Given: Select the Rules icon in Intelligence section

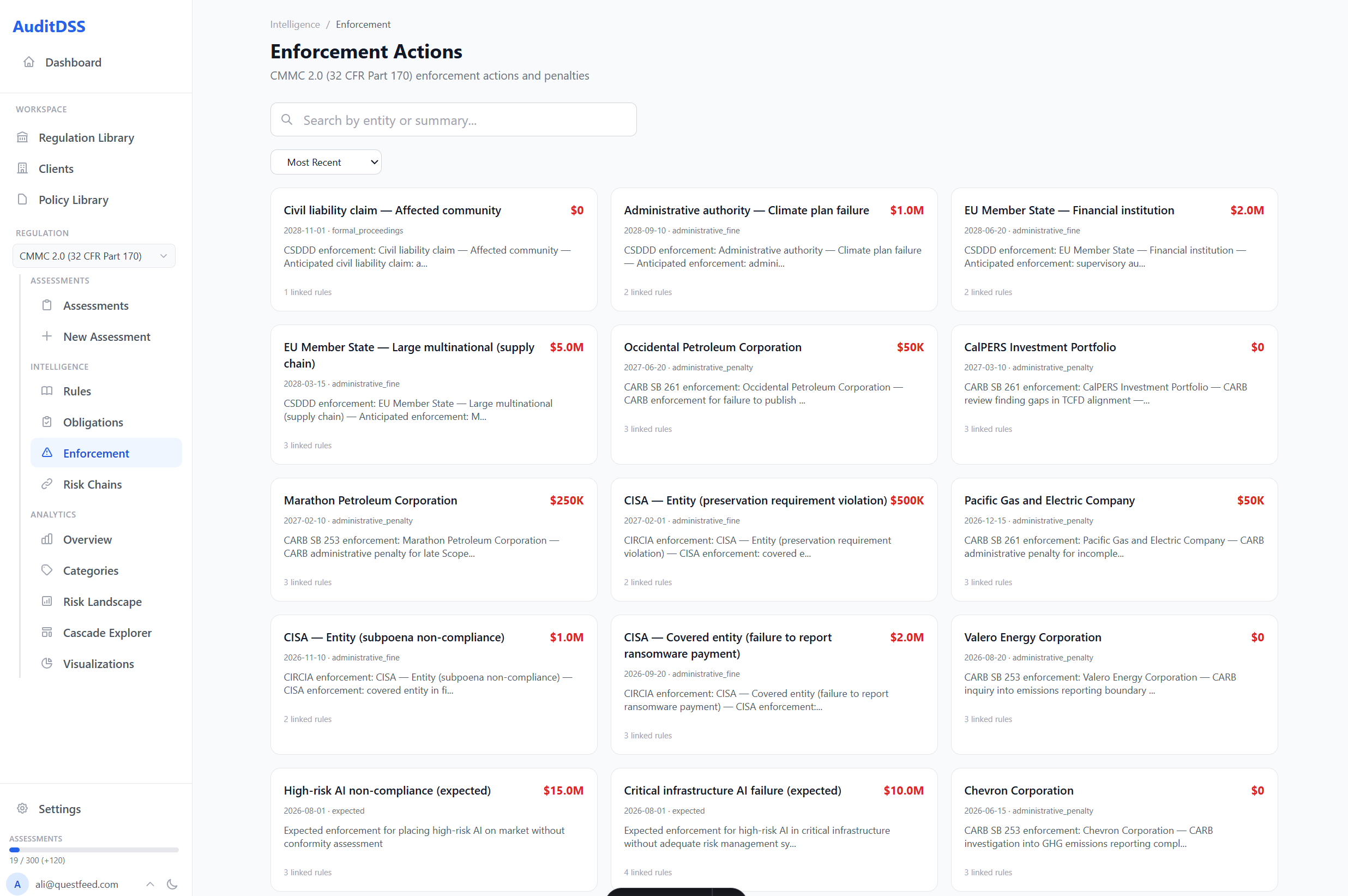Looking at the screenshot, I should click(48, 391).
